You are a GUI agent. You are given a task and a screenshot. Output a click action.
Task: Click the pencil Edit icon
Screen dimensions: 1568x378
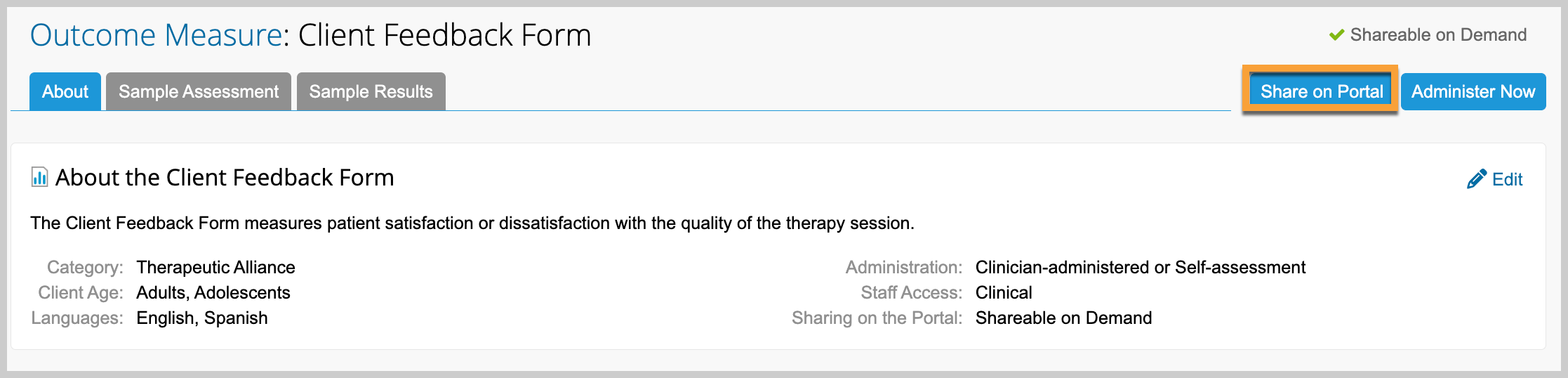1476,179
